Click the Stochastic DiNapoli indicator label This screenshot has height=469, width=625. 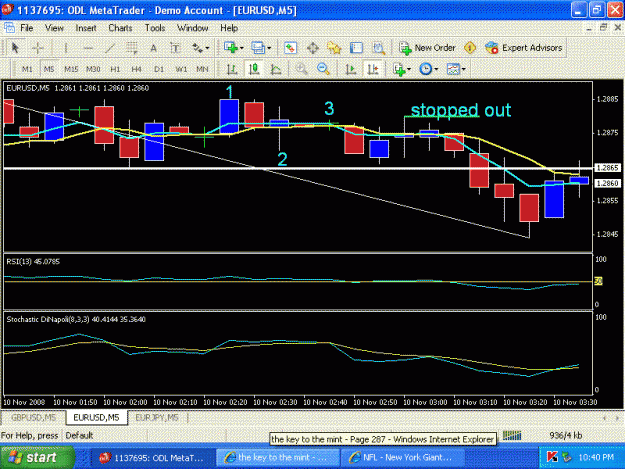[76, 320]
